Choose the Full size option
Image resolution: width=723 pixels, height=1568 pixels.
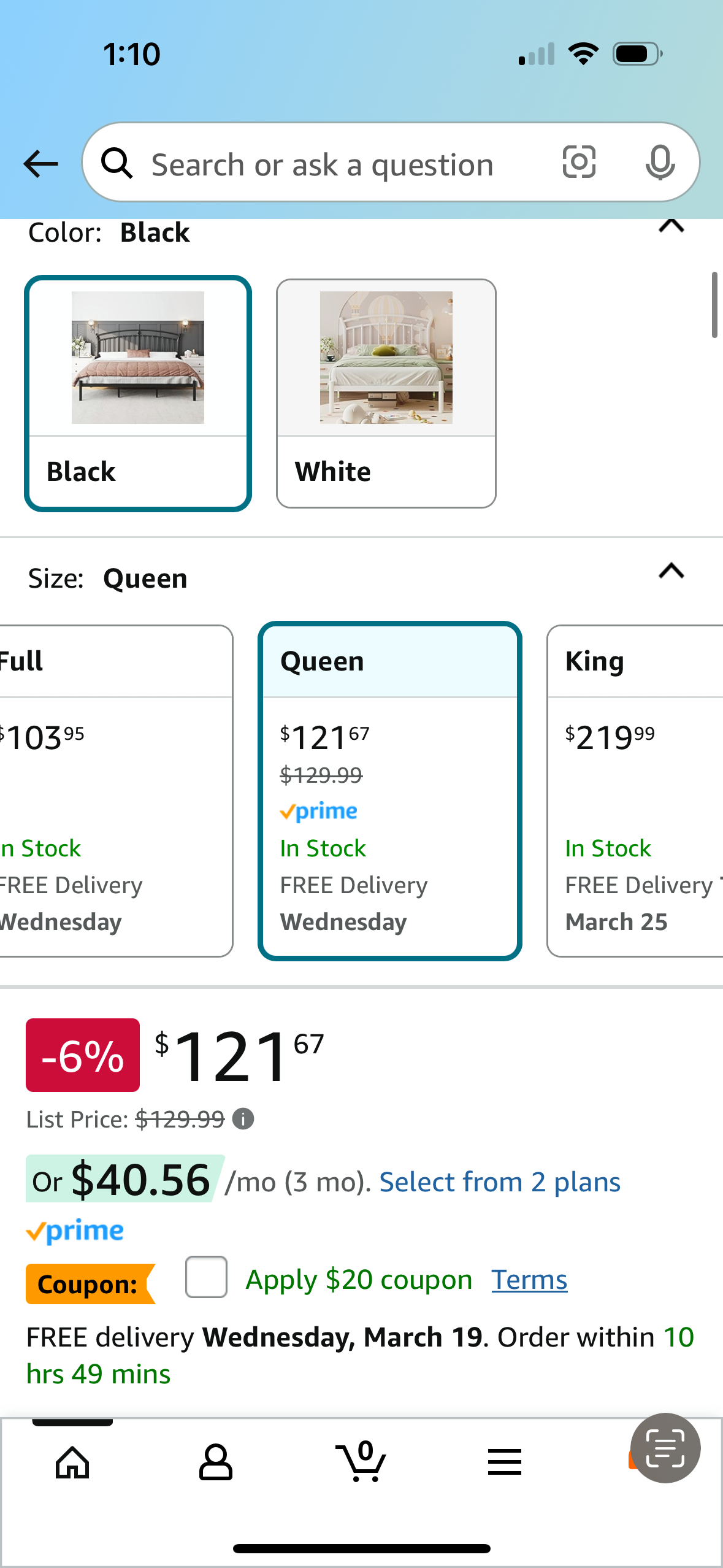coord(116,791)
